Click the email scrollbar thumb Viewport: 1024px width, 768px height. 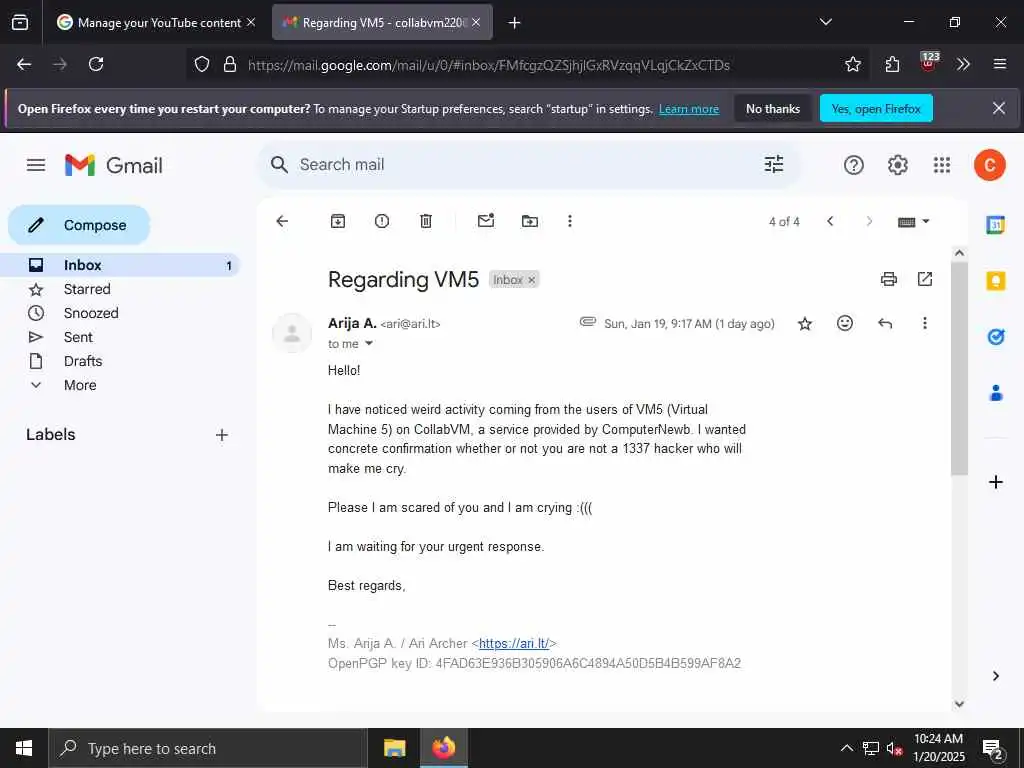coord(959,369)
